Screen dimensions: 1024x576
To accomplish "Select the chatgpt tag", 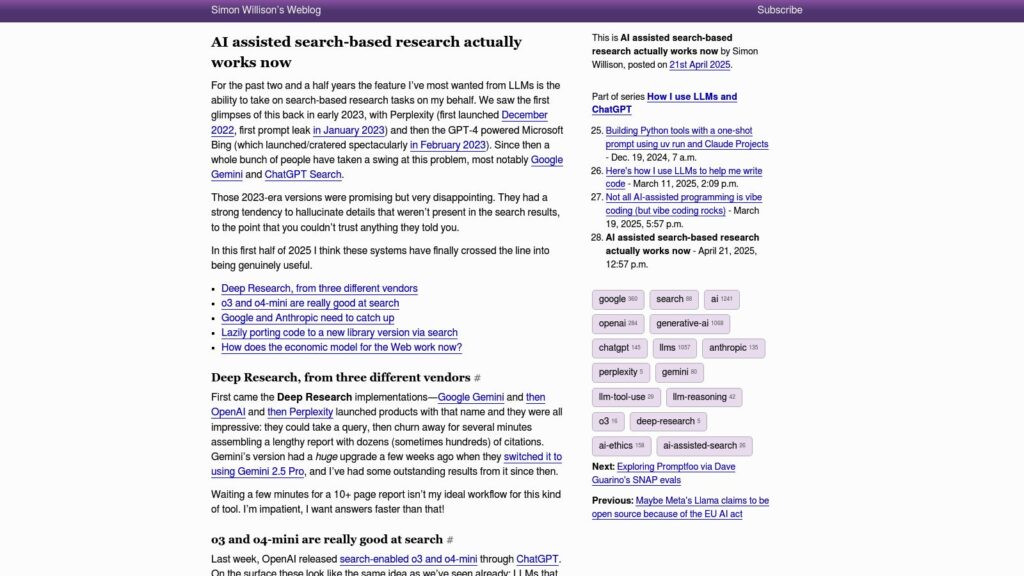I will point(620,348).
